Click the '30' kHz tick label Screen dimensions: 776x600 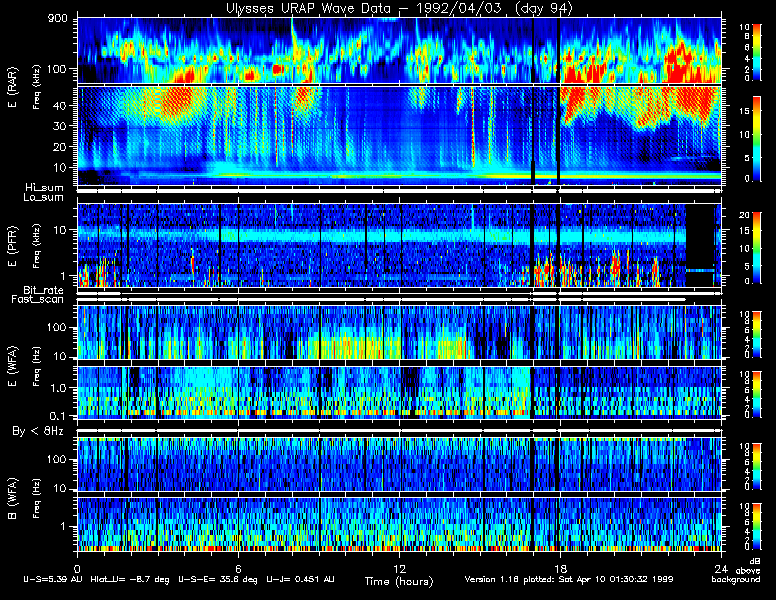59,126
